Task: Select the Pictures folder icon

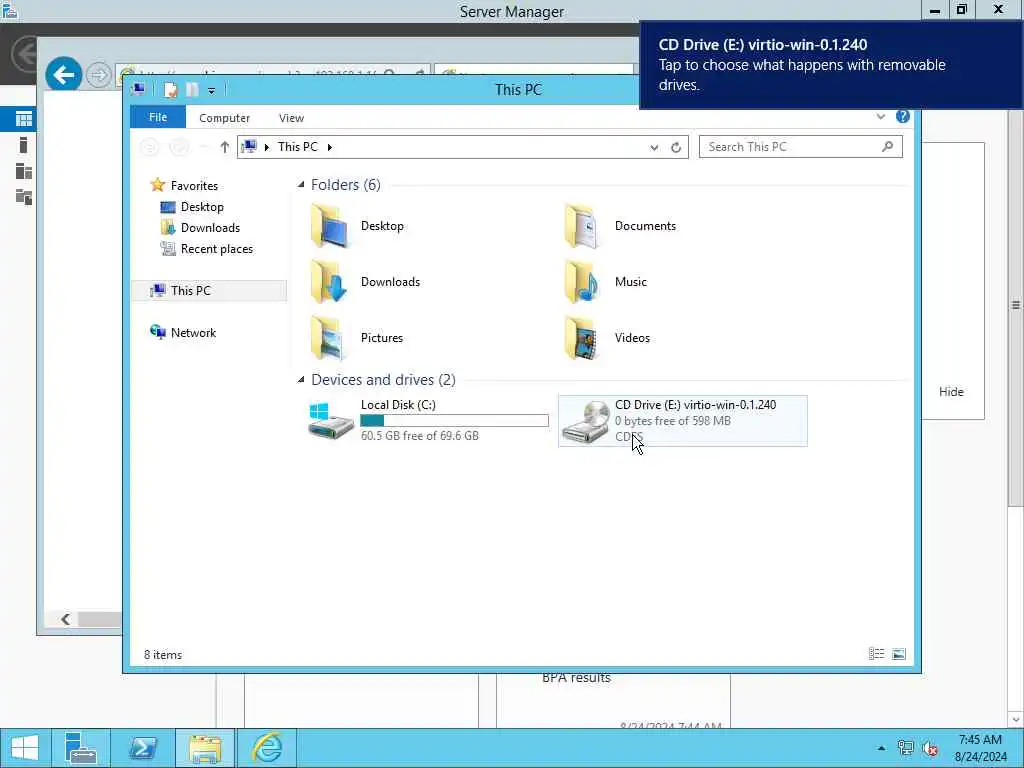Action: (x=329, y=338)
